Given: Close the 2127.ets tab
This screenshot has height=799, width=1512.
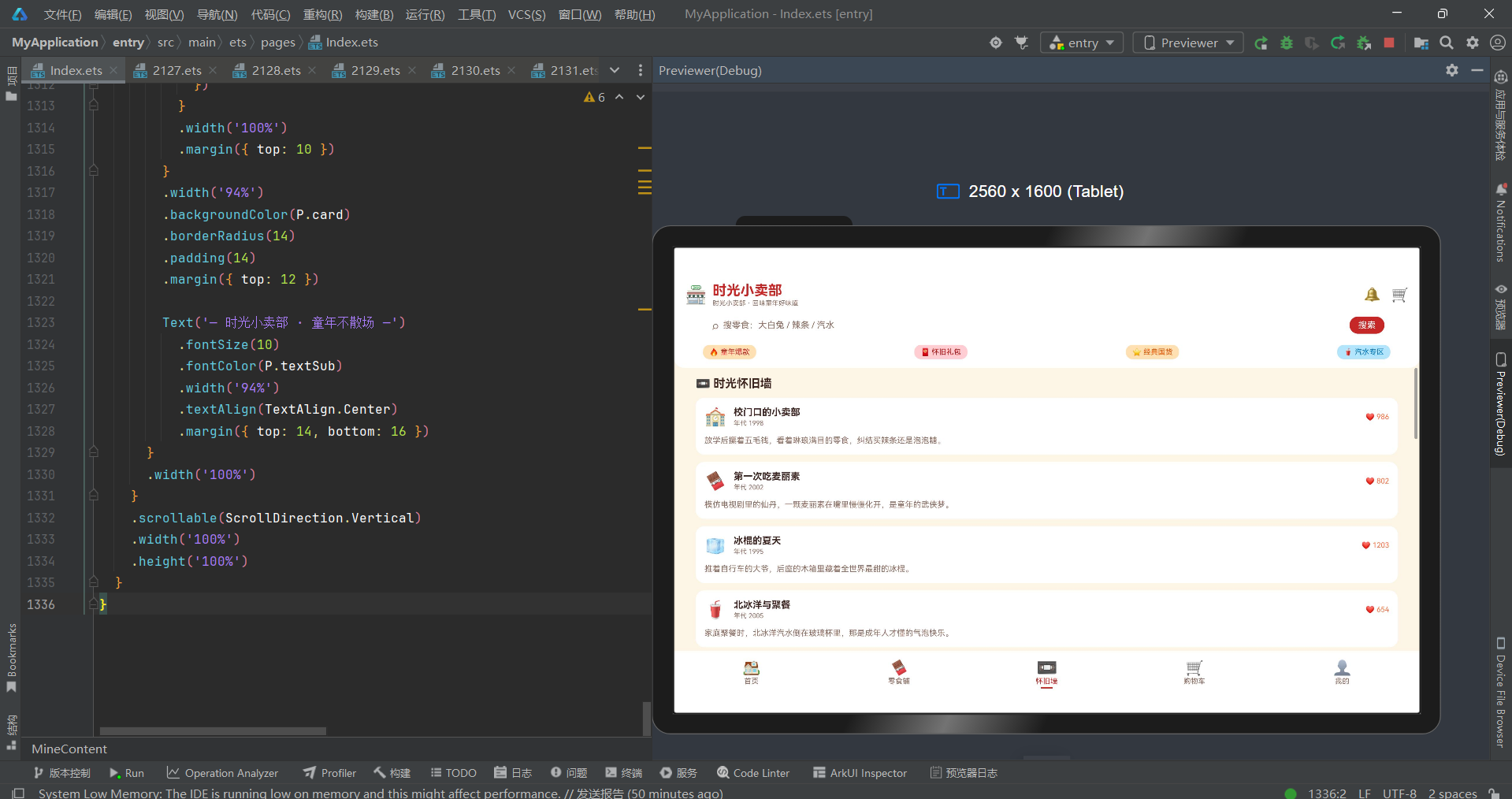Looking at the screenshot, I should [213, 70].
